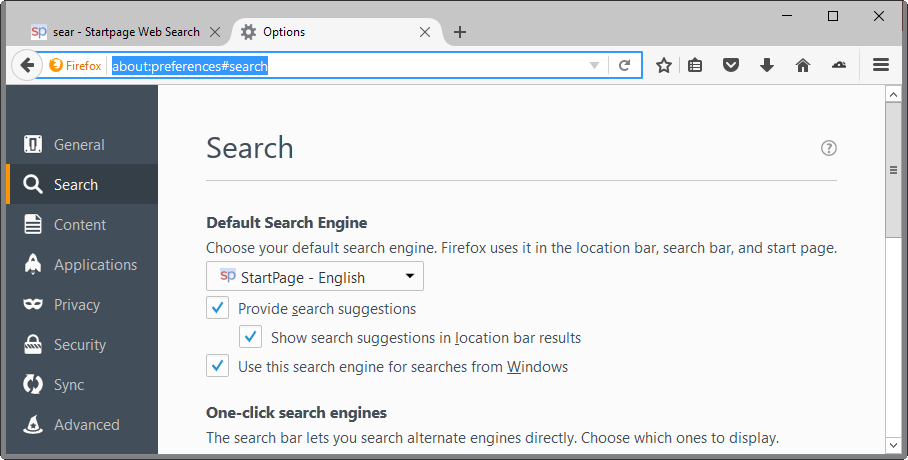The image size is (908, 460).
Task: Open a new tab with plus button
Action: pos(460,32)
